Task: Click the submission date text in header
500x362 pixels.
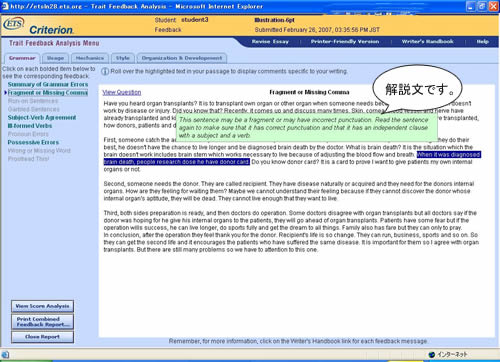Action: pyautogui.click(x=317, y=30)
